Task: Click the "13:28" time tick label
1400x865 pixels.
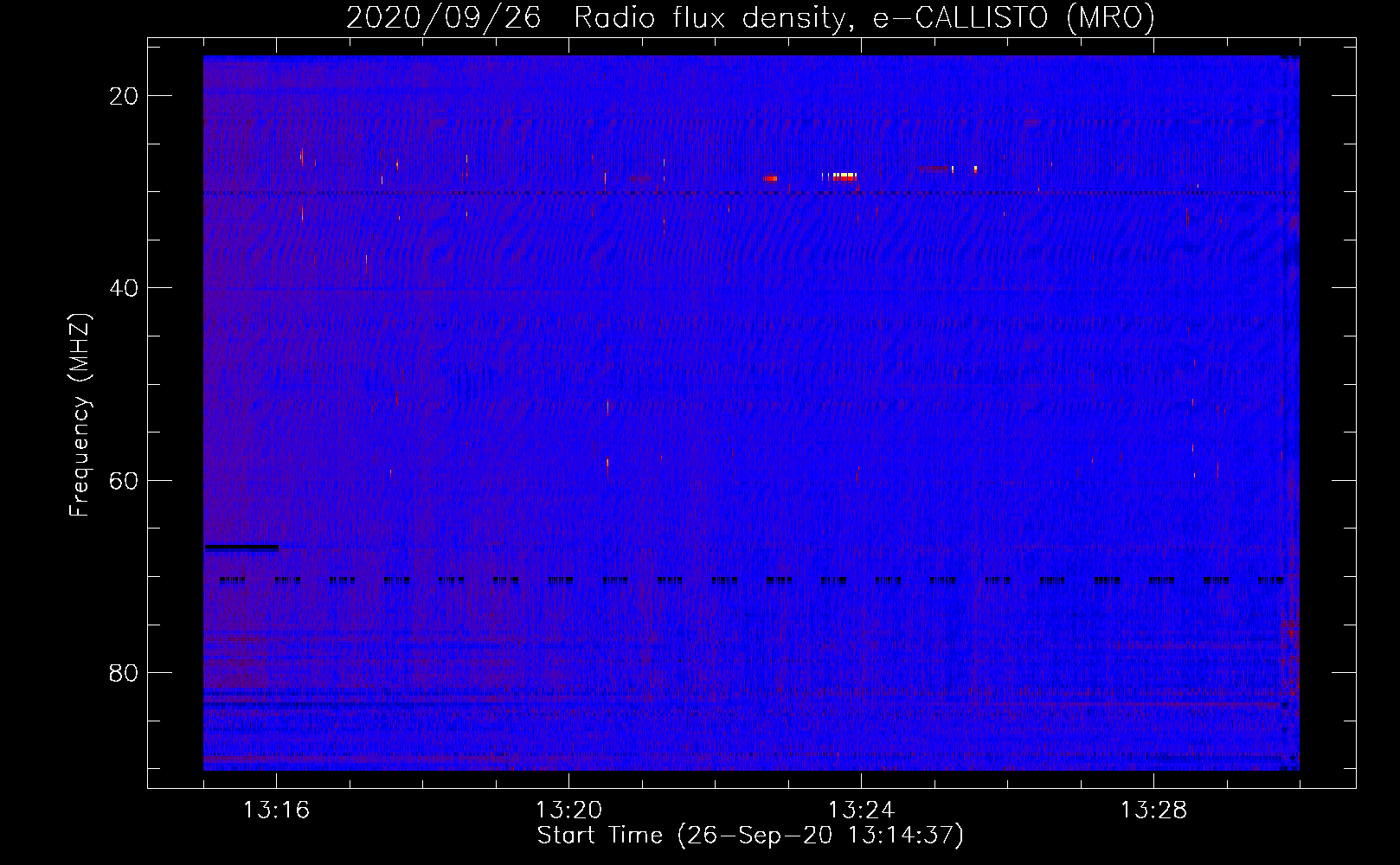Action: click(1153, 811)
